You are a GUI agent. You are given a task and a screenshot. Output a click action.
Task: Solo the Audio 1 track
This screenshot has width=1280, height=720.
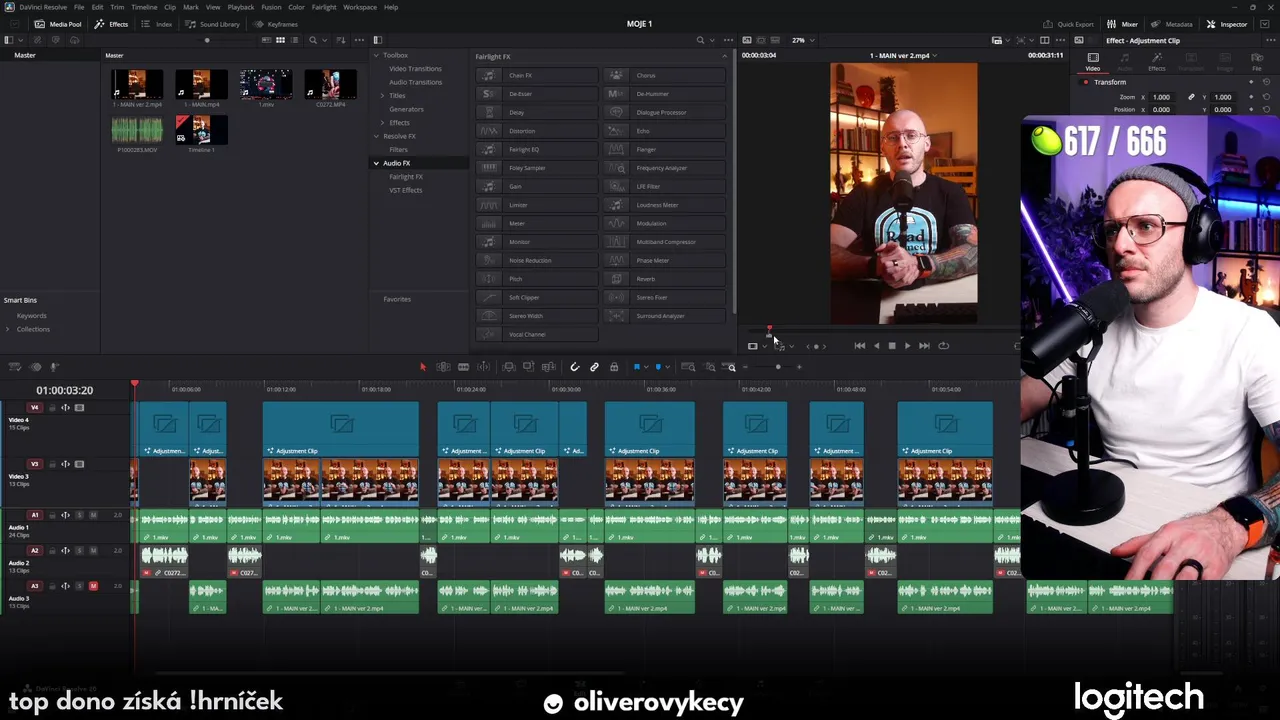point(80,515)
